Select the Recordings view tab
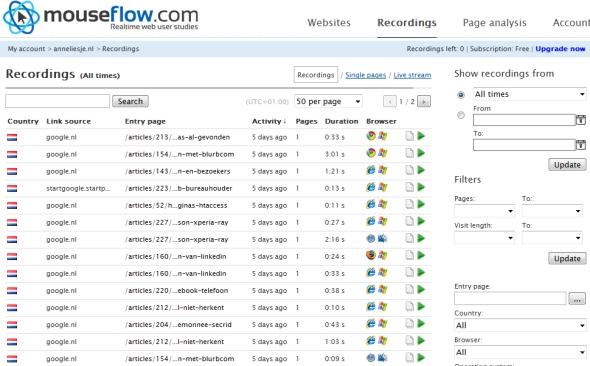Image resolution: width=590 pixels, height=366 pixels. [x=316, y=75]
